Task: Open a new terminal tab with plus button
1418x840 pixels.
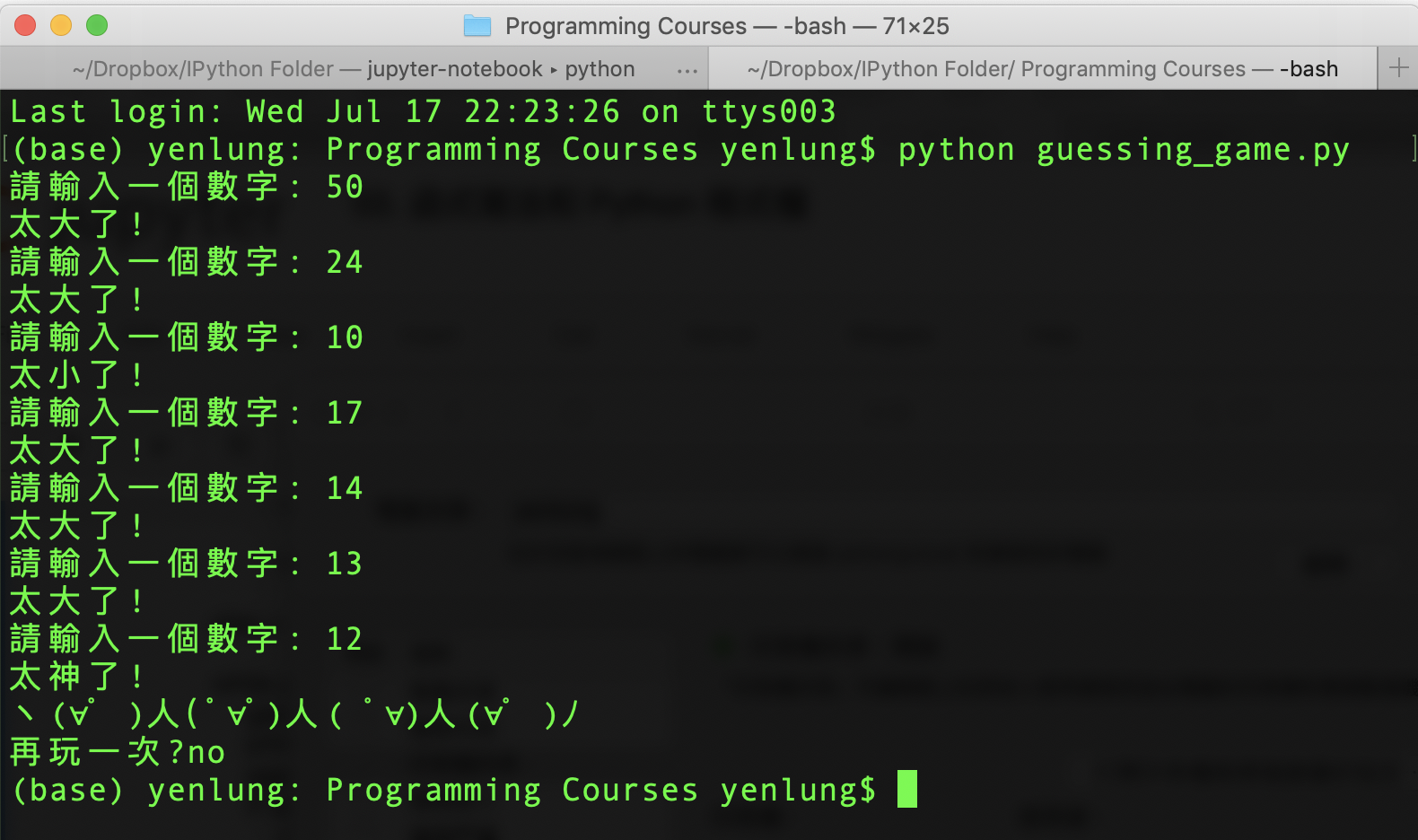Action: [x=1398, y=68]
